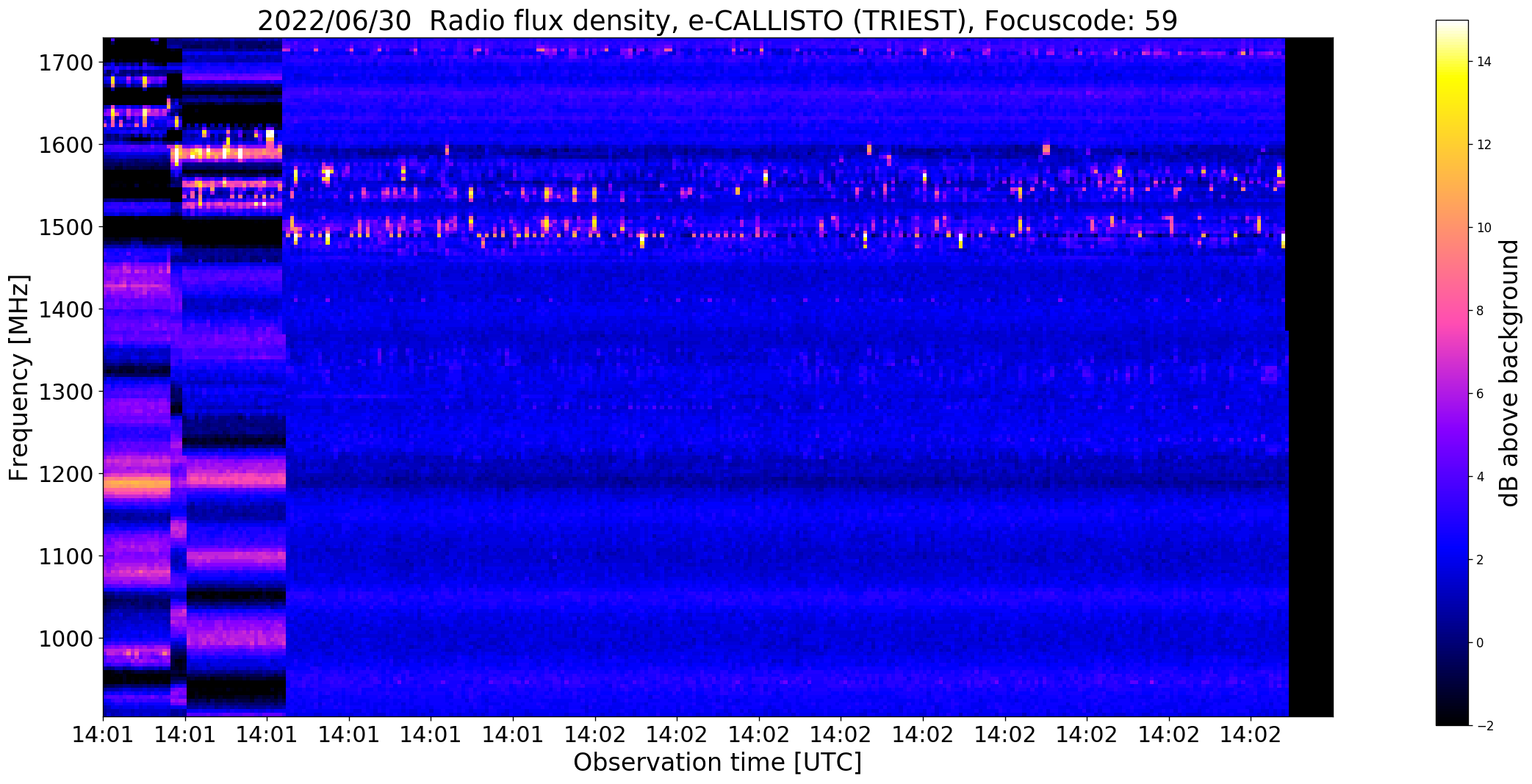Click the 'dB above background' colorbar label
This screenshot has width=1532, height=784.
pos(1510,373)
